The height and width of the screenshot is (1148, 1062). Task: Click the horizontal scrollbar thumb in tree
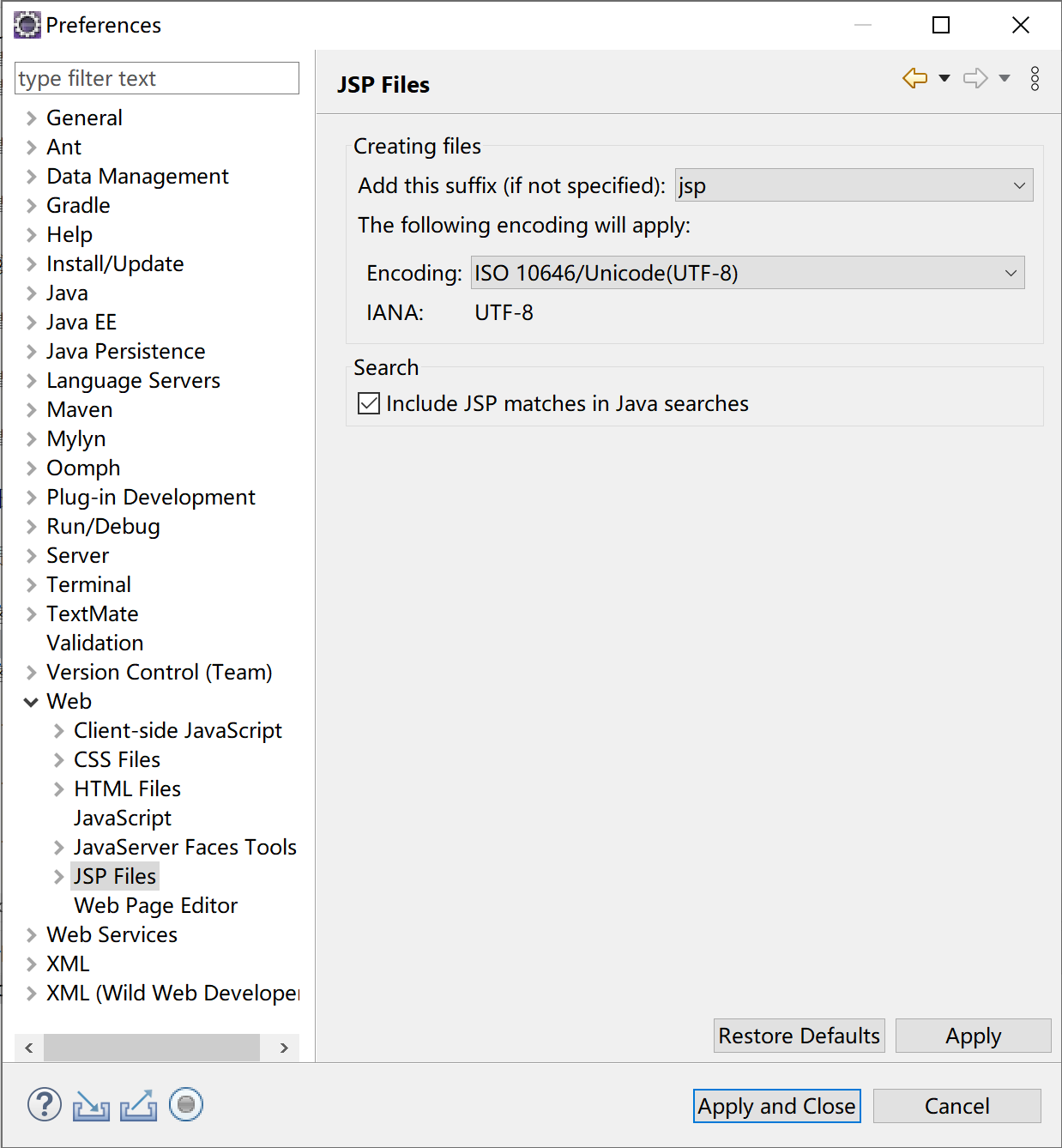click(x=152, y=1048)
